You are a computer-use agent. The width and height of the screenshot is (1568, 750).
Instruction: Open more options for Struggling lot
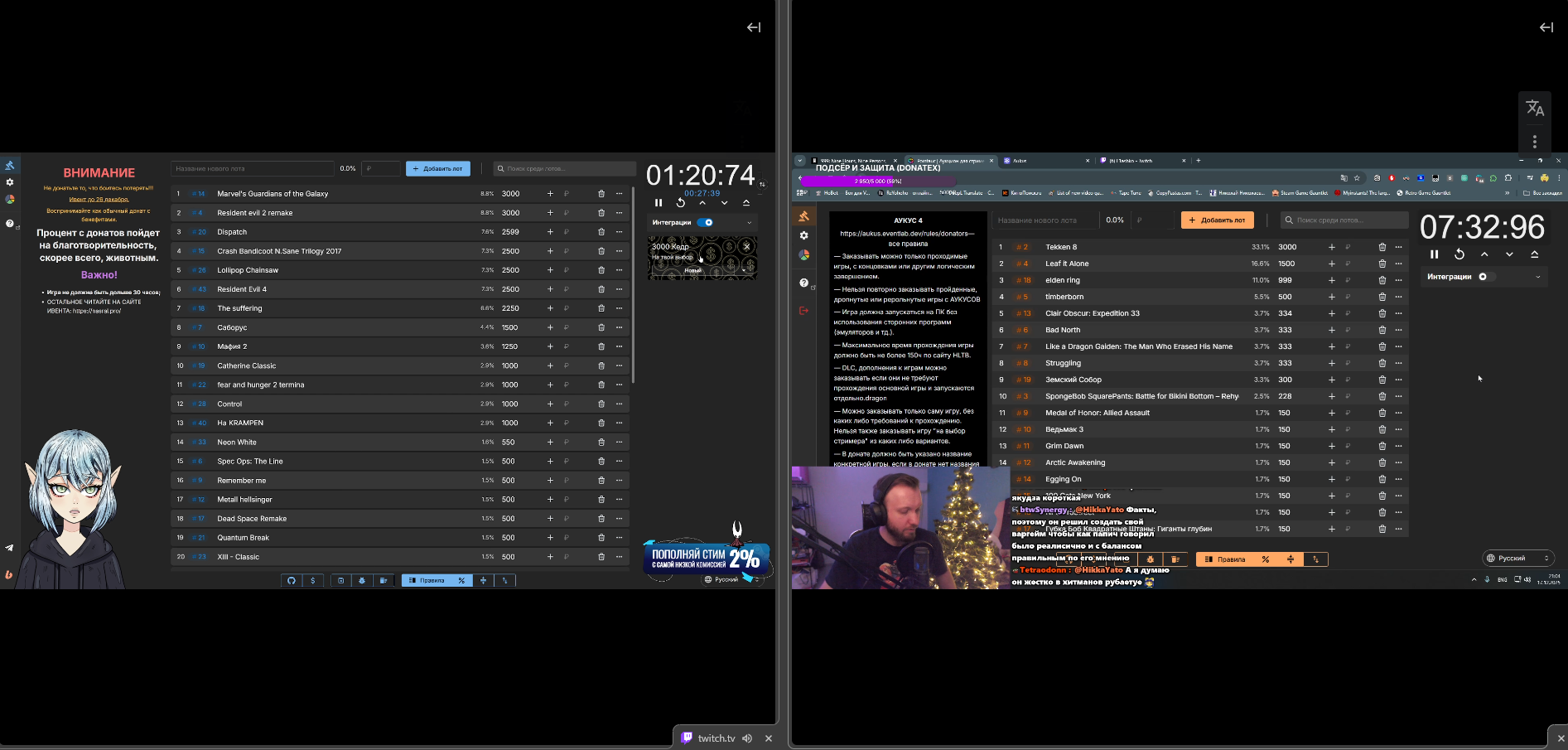(x=1398, y=363)
